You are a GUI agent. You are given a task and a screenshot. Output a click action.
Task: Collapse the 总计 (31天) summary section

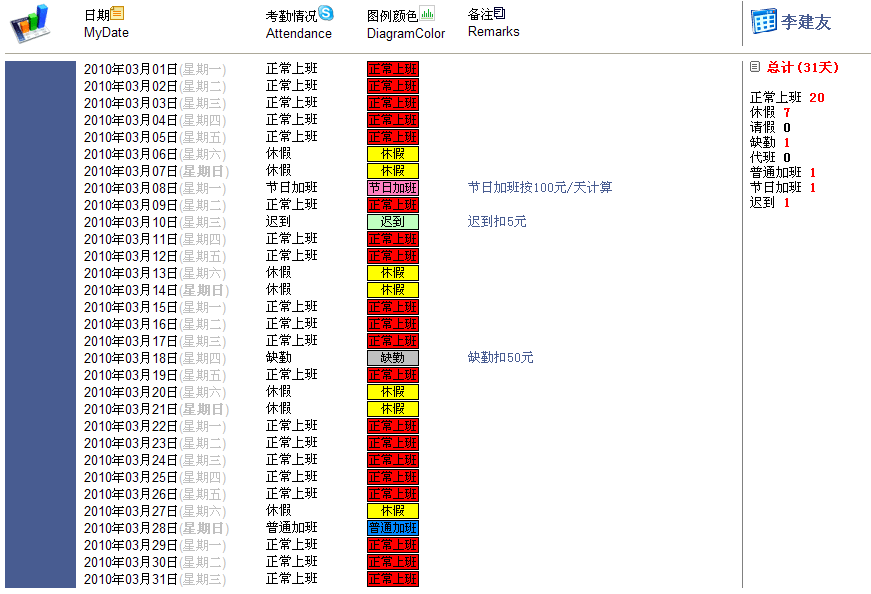click(755, 67)
